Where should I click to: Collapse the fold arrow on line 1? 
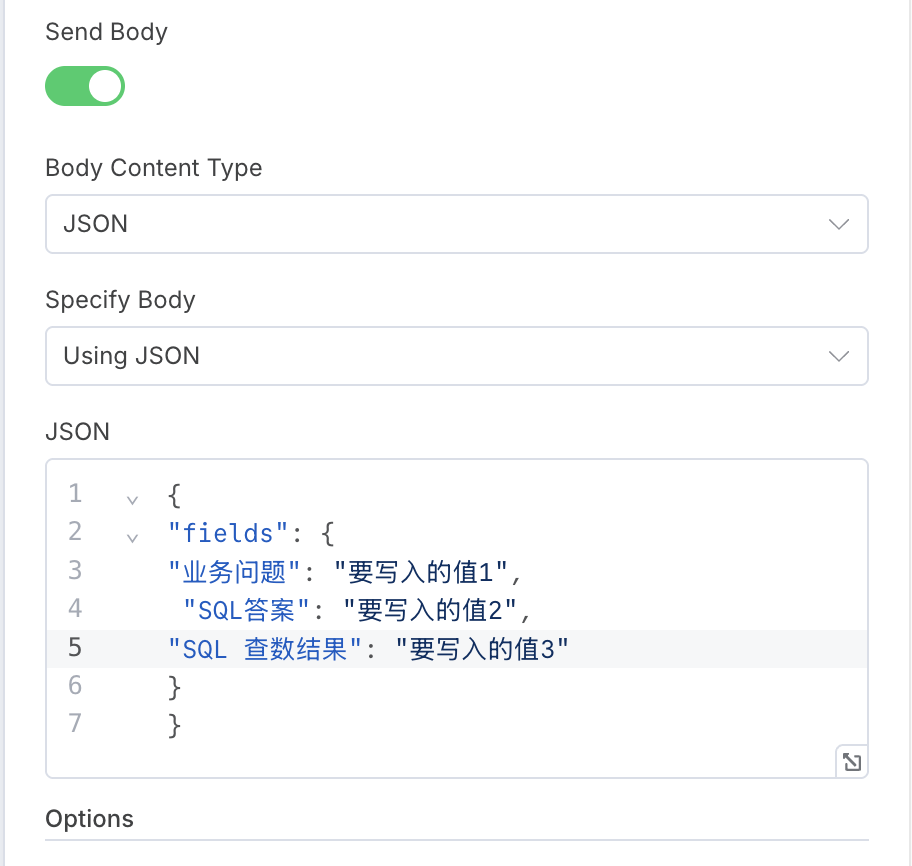tap(132, 497)
